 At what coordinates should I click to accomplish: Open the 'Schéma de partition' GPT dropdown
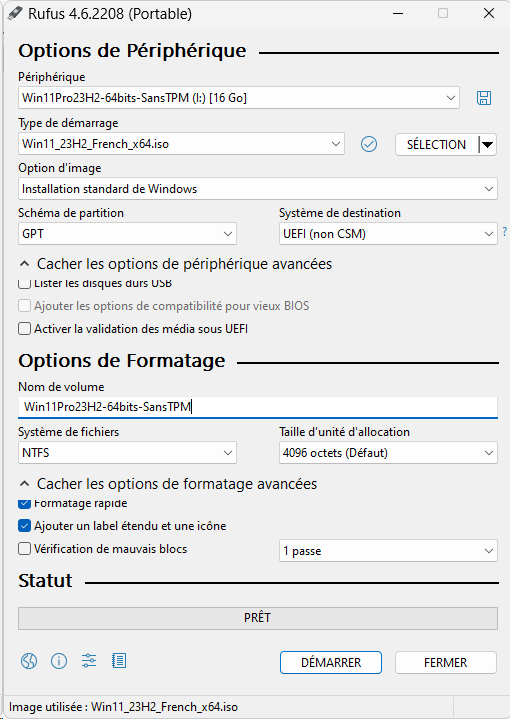[x=127, y=234]
